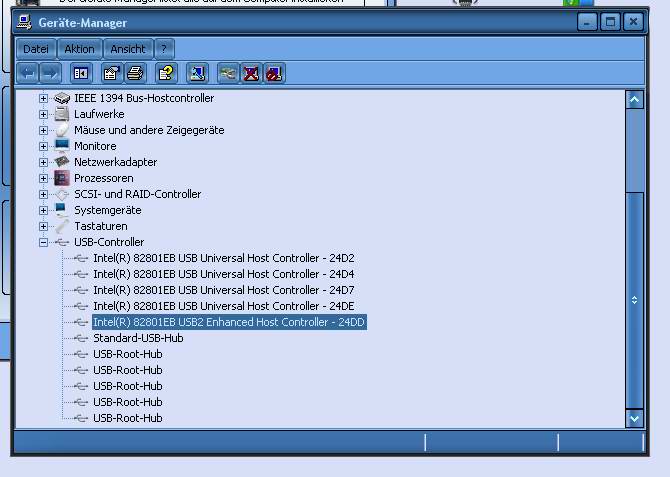Click the vertical scrollbar thumb
The image size is (670, 477).
click(635, 300)
